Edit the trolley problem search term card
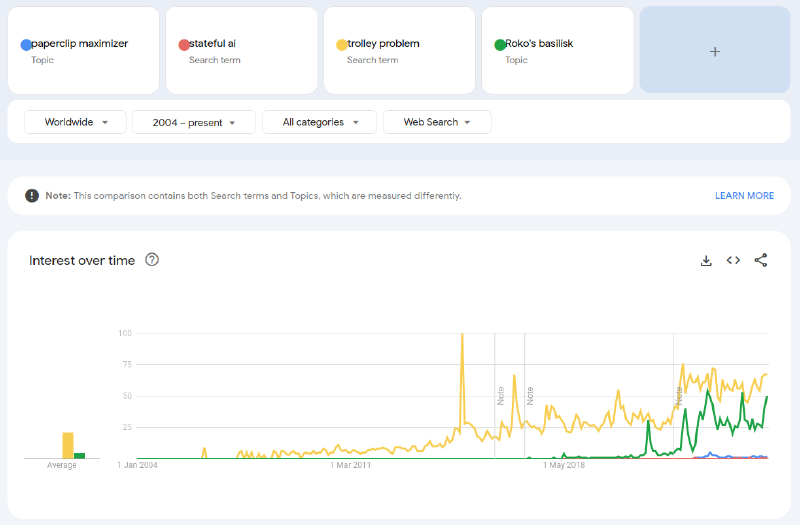The width and height of the screenshot is (800, 525). [399, 51]
